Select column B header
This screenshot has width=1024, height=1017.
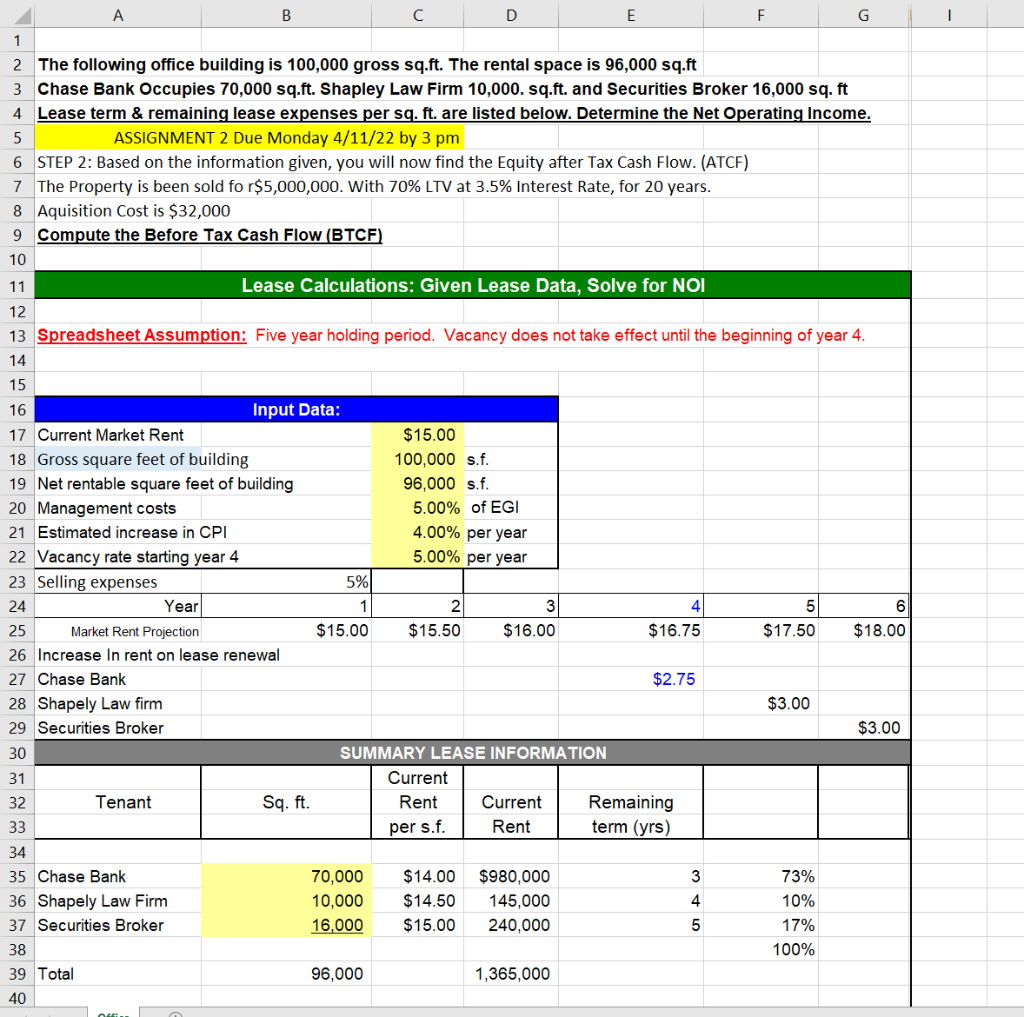click(x=286, y=14)
